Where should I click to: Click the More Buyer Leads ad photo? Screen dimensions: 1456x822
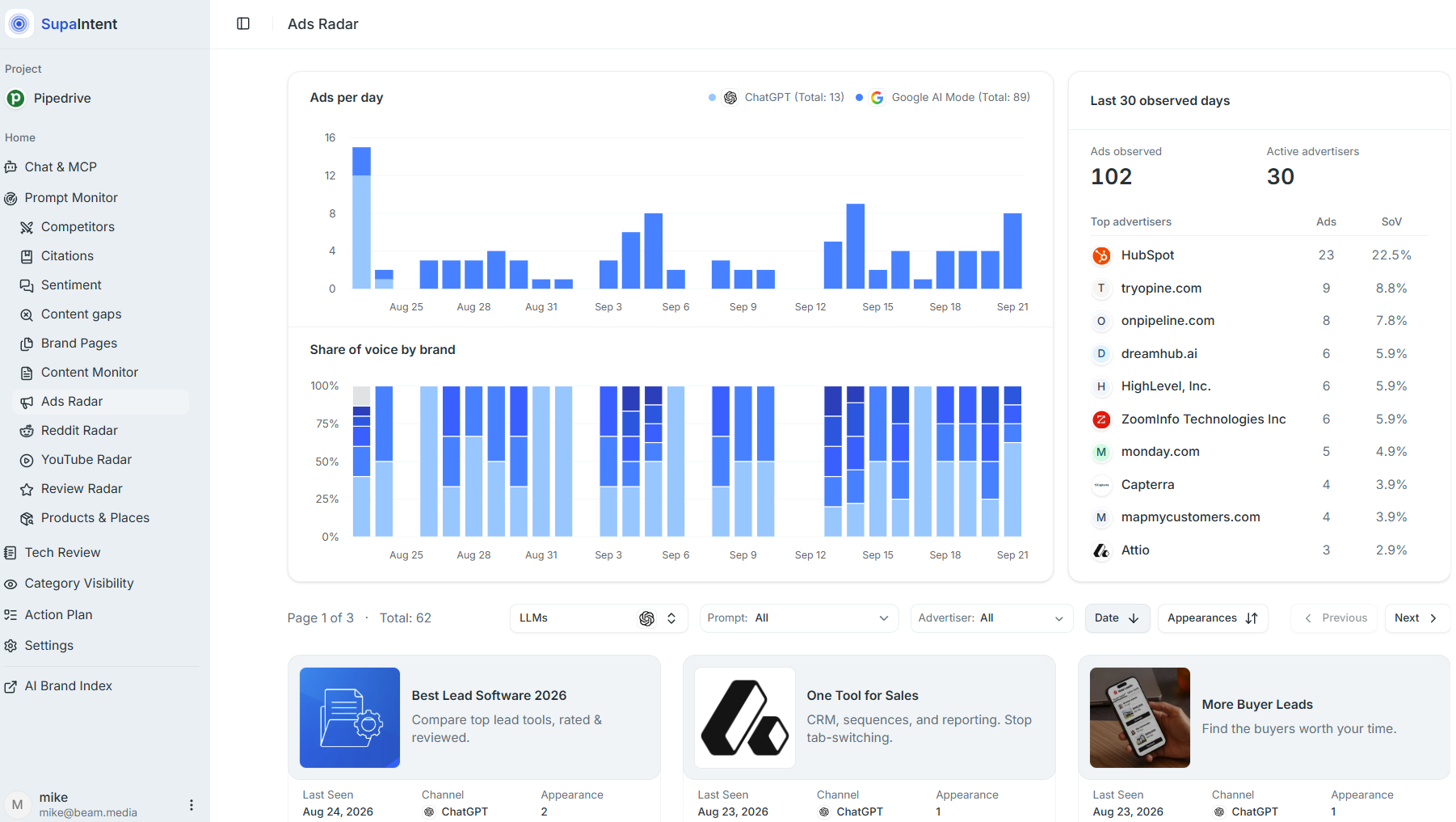click(x=1140, y=718)
